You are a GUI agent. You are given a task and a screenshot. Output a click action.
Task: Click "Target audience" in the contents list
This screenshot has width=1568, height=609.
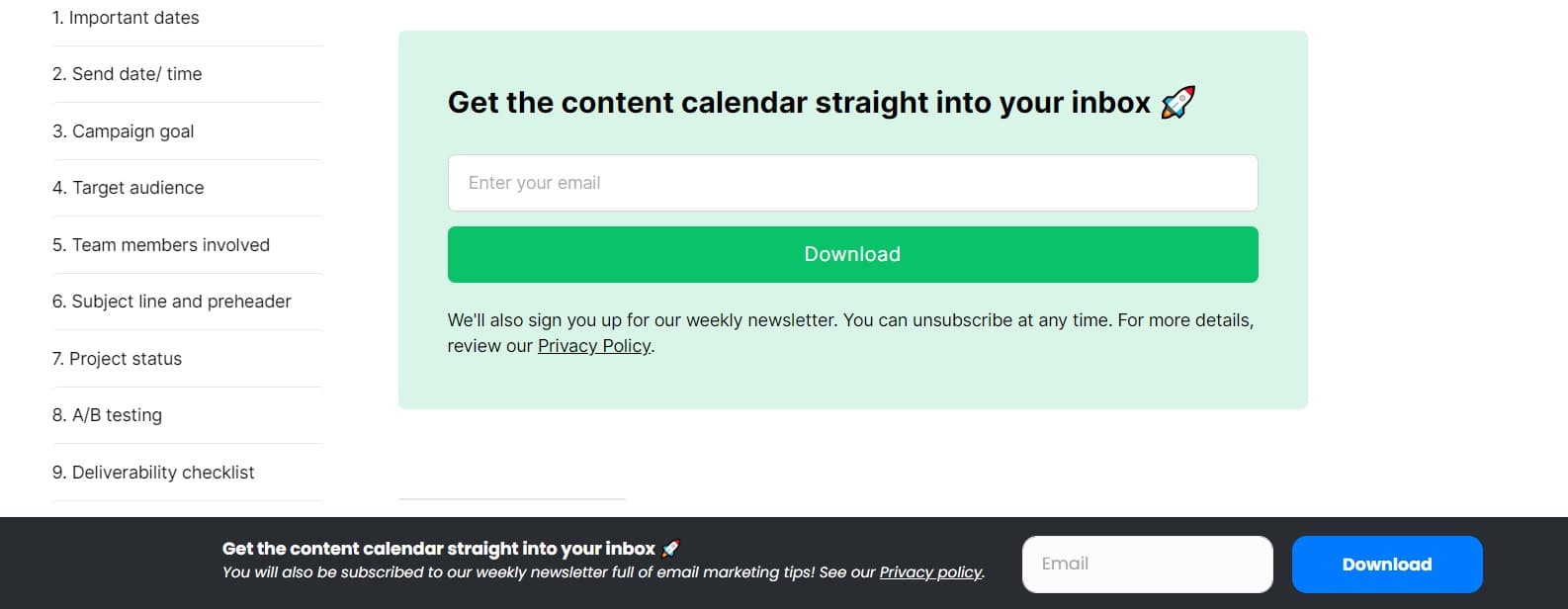[x=129, y=187]
